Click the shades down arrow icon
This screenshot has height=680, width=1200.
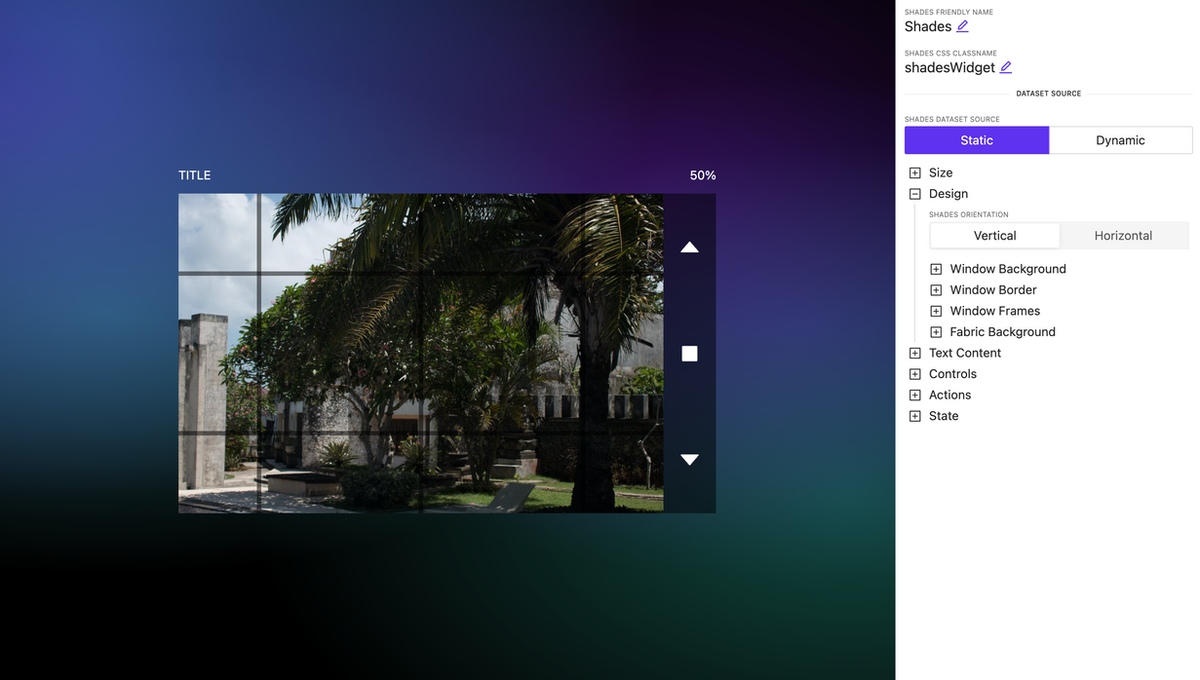pyautogui.click(x=689, y=460)
